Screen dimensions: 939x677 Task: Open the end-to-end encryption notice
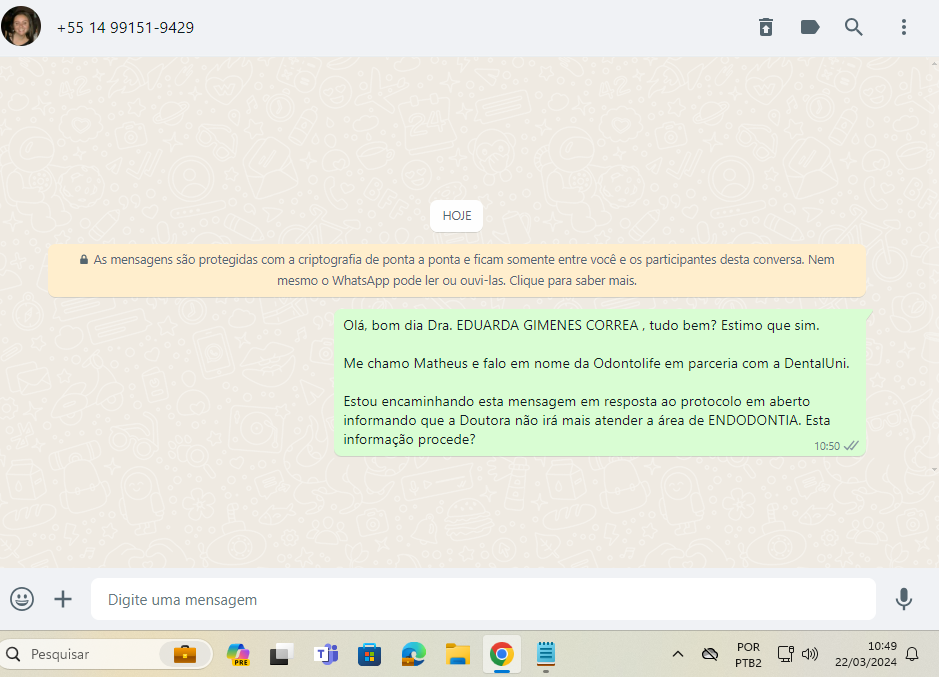457,270
